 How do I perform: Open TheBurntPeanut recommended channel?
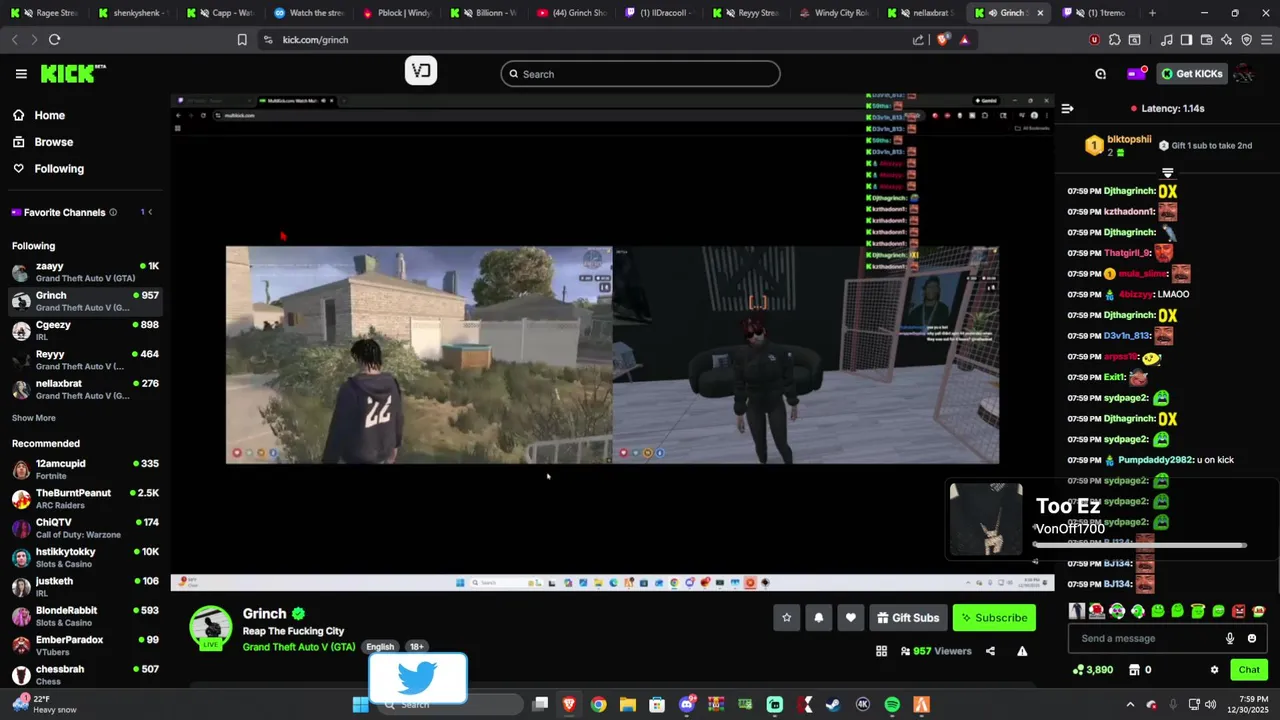(85, 499)
